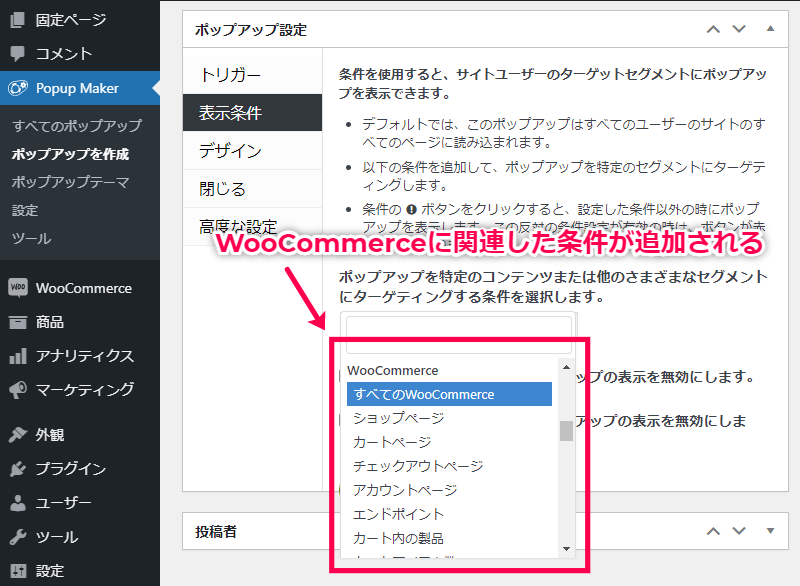Image resolution: width=800 pixels, height=586 pixels.
Task: Click dropdown list scroll down arrow
Action: tap(566, 549)
